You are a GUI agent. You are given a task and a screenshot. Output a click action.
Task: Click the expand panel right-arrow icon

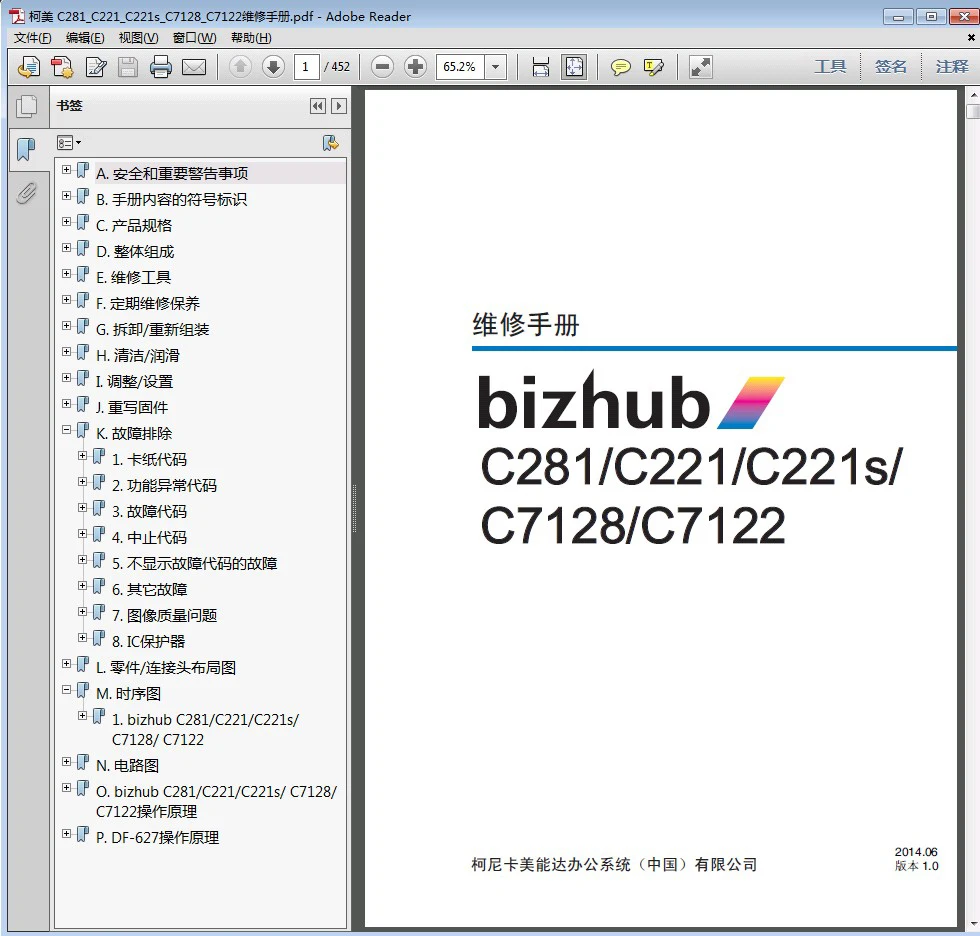[339, 106]
